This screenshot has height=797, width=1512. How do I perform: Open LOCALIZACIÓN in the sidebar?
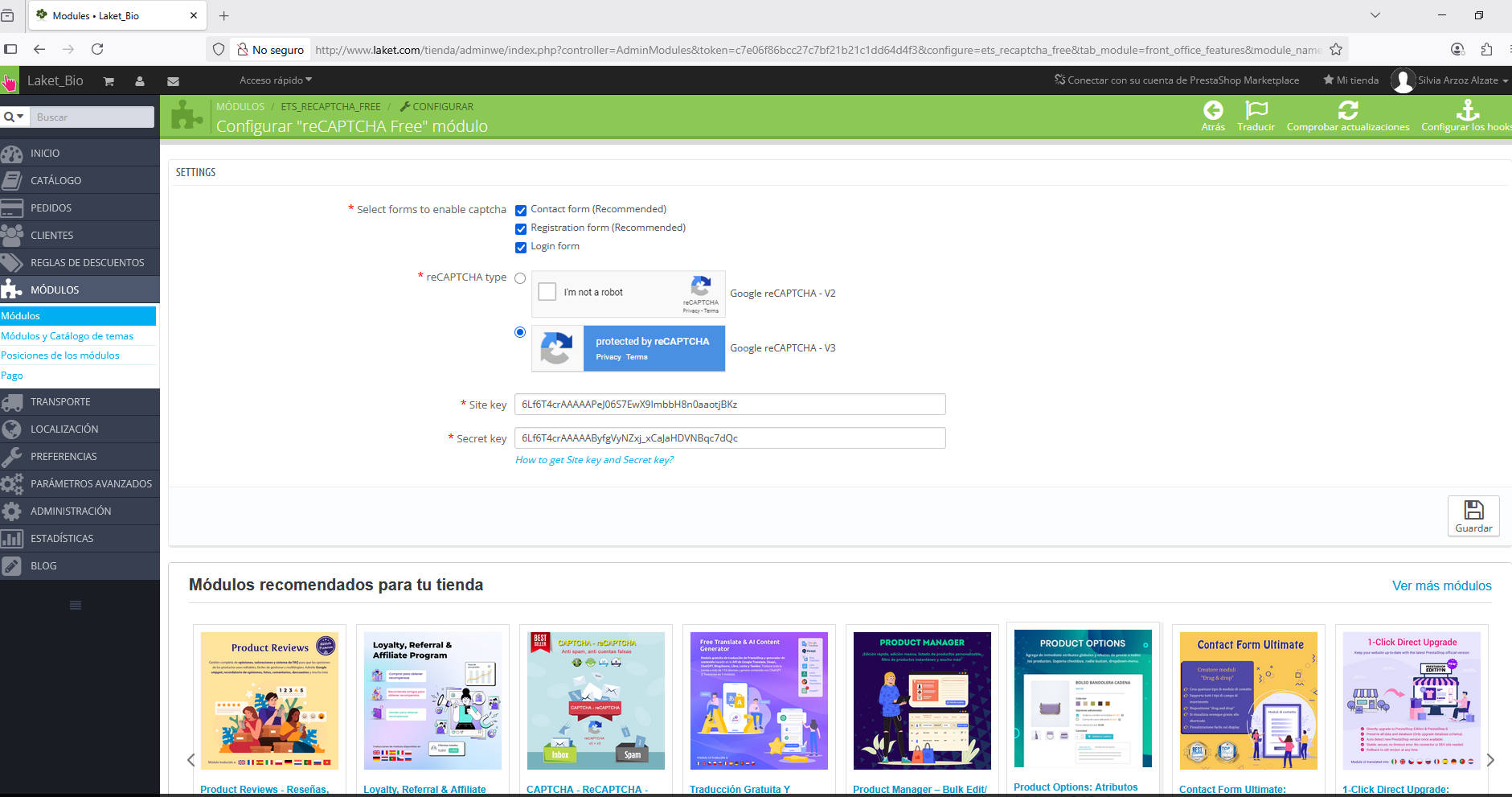[80, 429]
